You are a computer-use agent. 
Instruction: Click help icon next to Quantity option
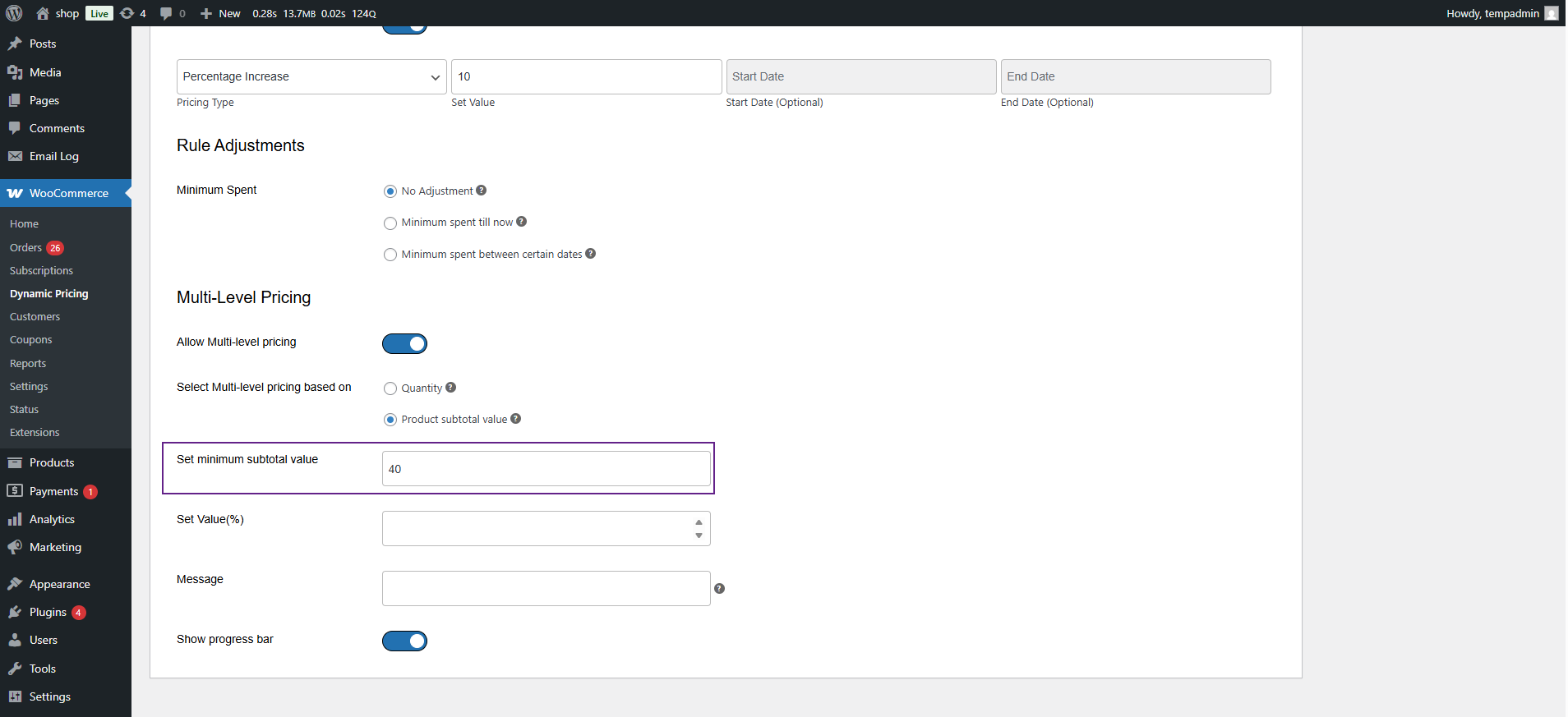tap(450, 388)
